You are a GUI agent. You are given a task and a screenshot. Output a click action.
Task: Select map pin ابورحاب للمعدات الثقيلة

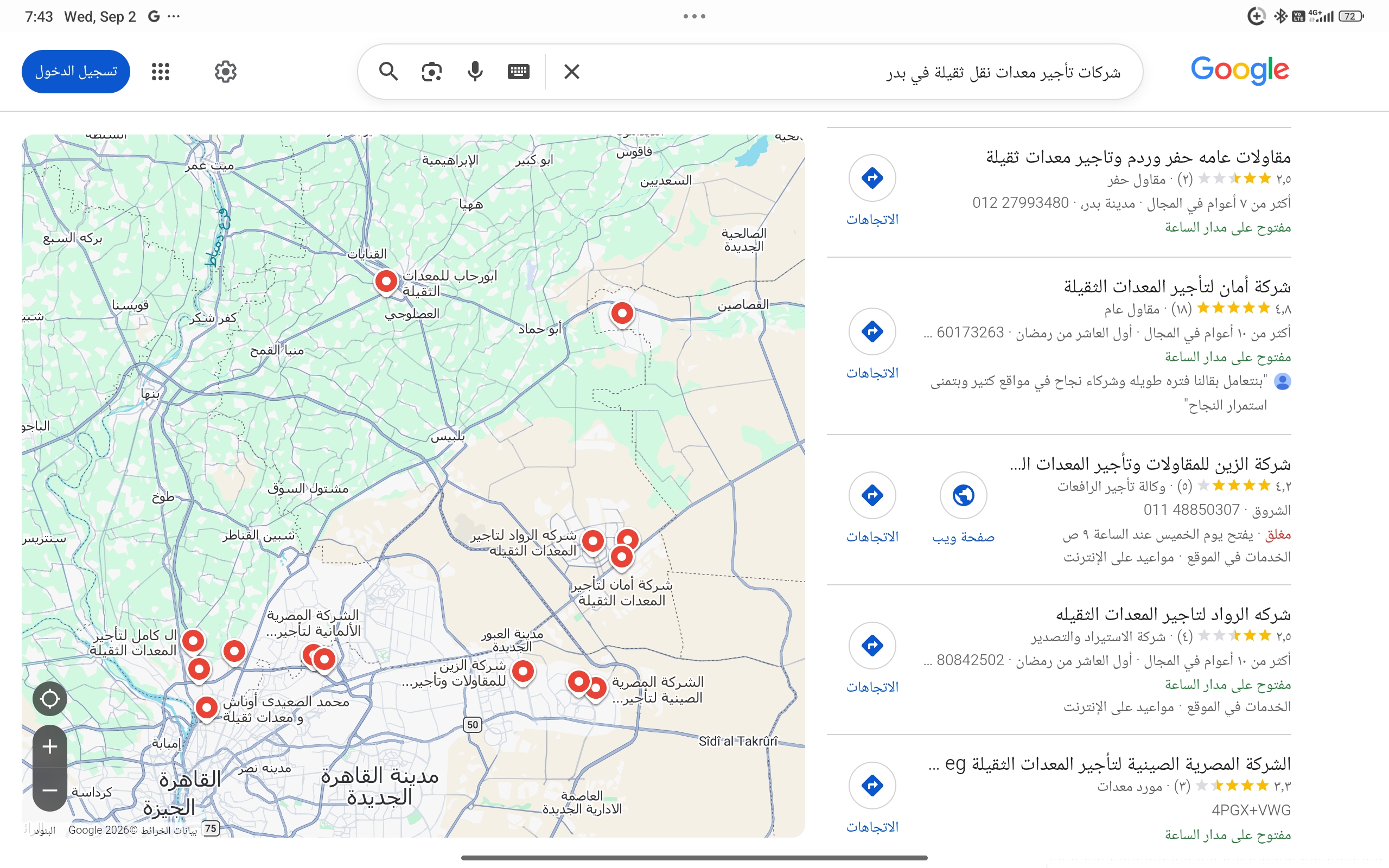(386, 282)
